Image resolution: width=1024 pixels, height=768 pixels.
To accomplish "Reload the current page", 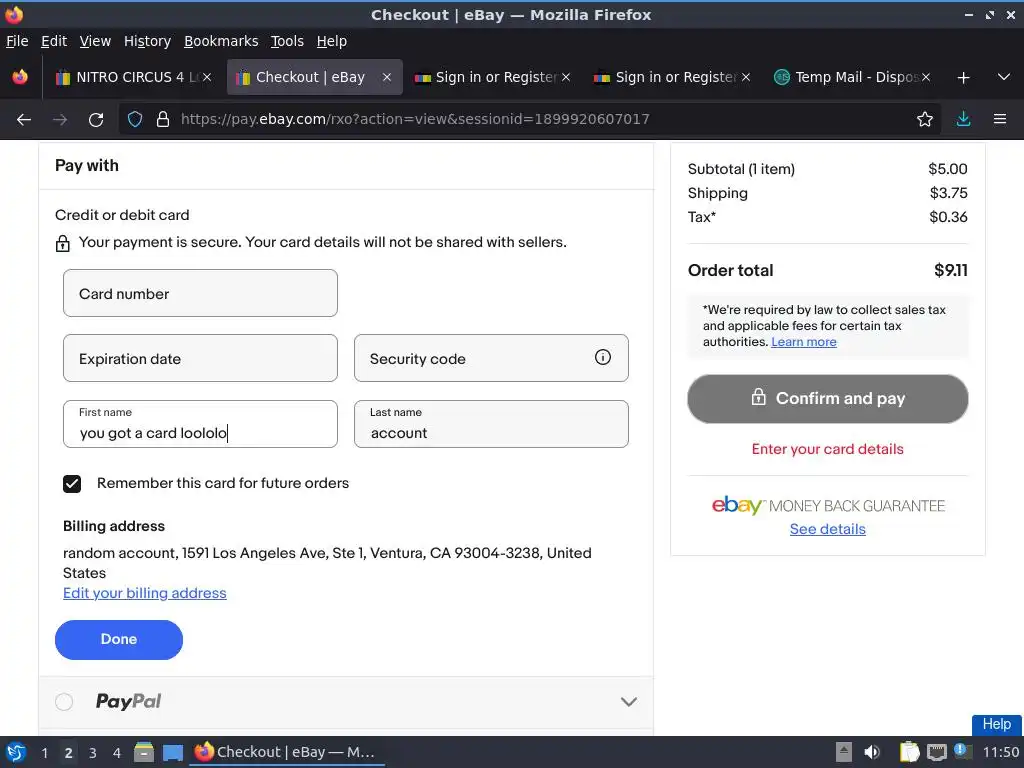I will 96,120.
